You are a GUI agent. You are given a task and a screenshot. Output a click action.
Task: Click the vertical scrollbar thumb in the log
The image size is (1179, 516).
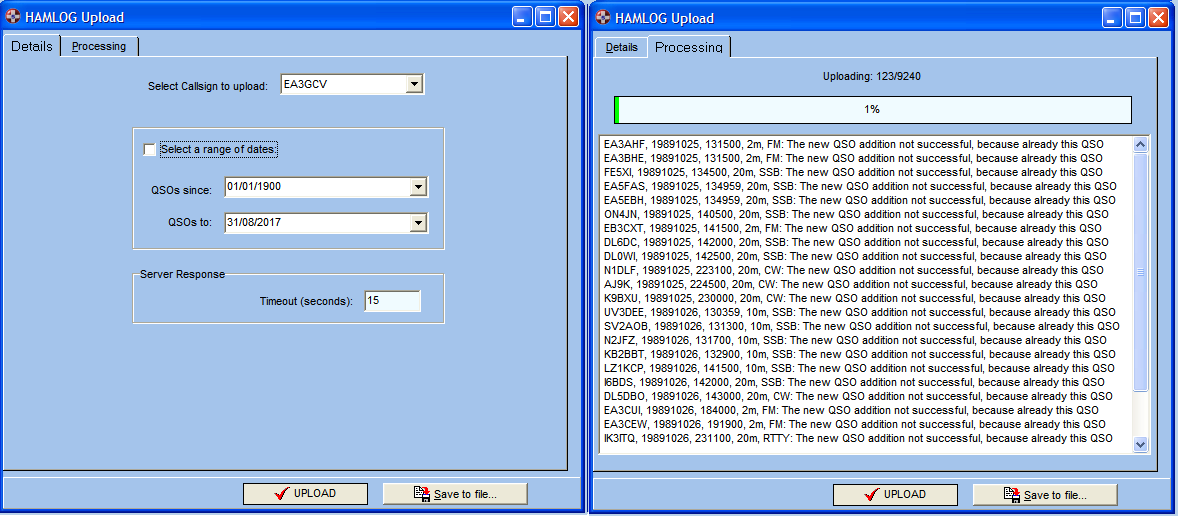click(1140, 272)
